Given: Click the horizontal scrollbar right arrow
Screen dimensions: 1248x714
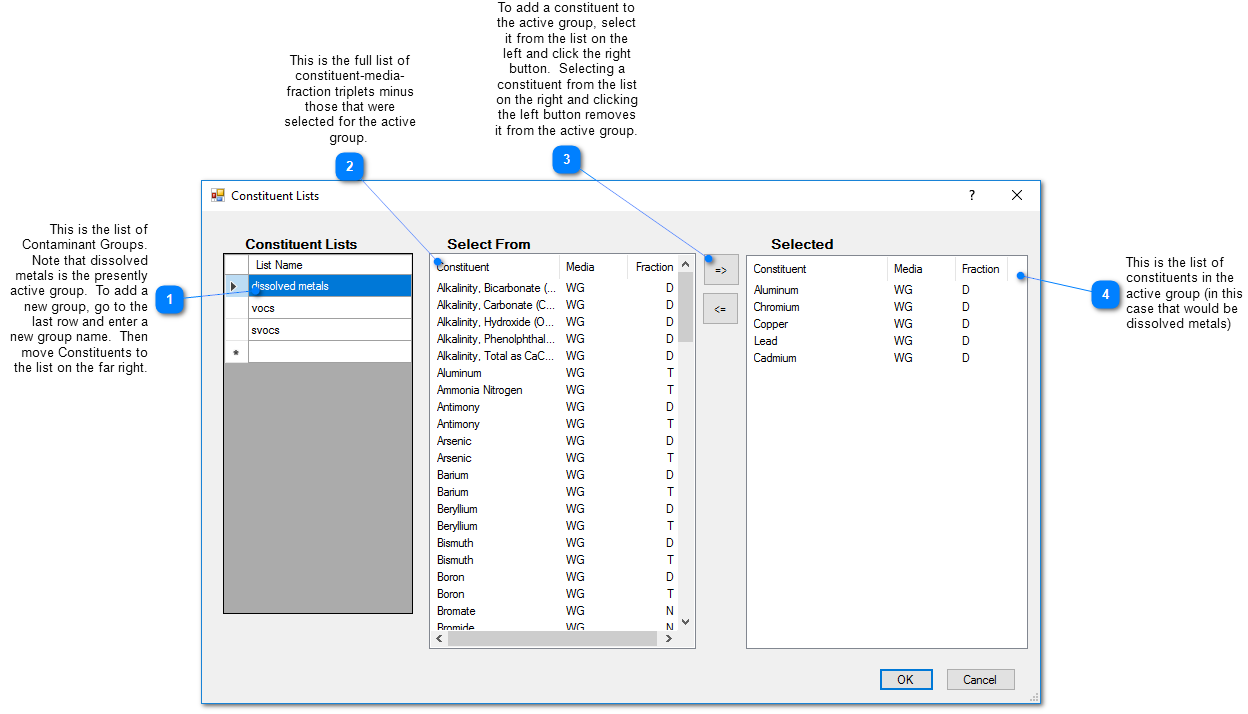Looking at the screenshot, I should coord(669,638).
